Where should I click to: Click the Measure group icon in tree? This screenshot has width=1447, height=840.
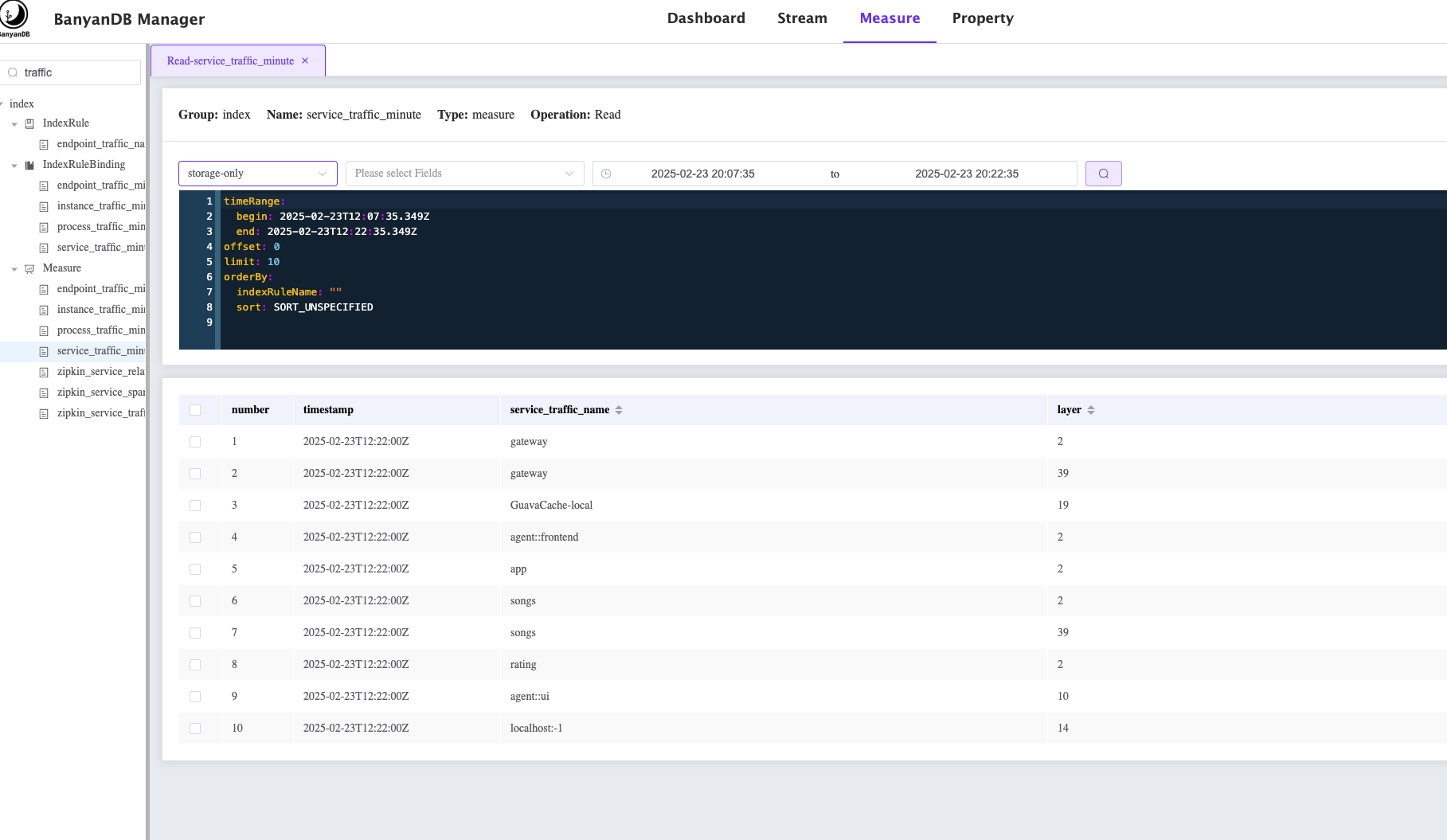[29, 268]
